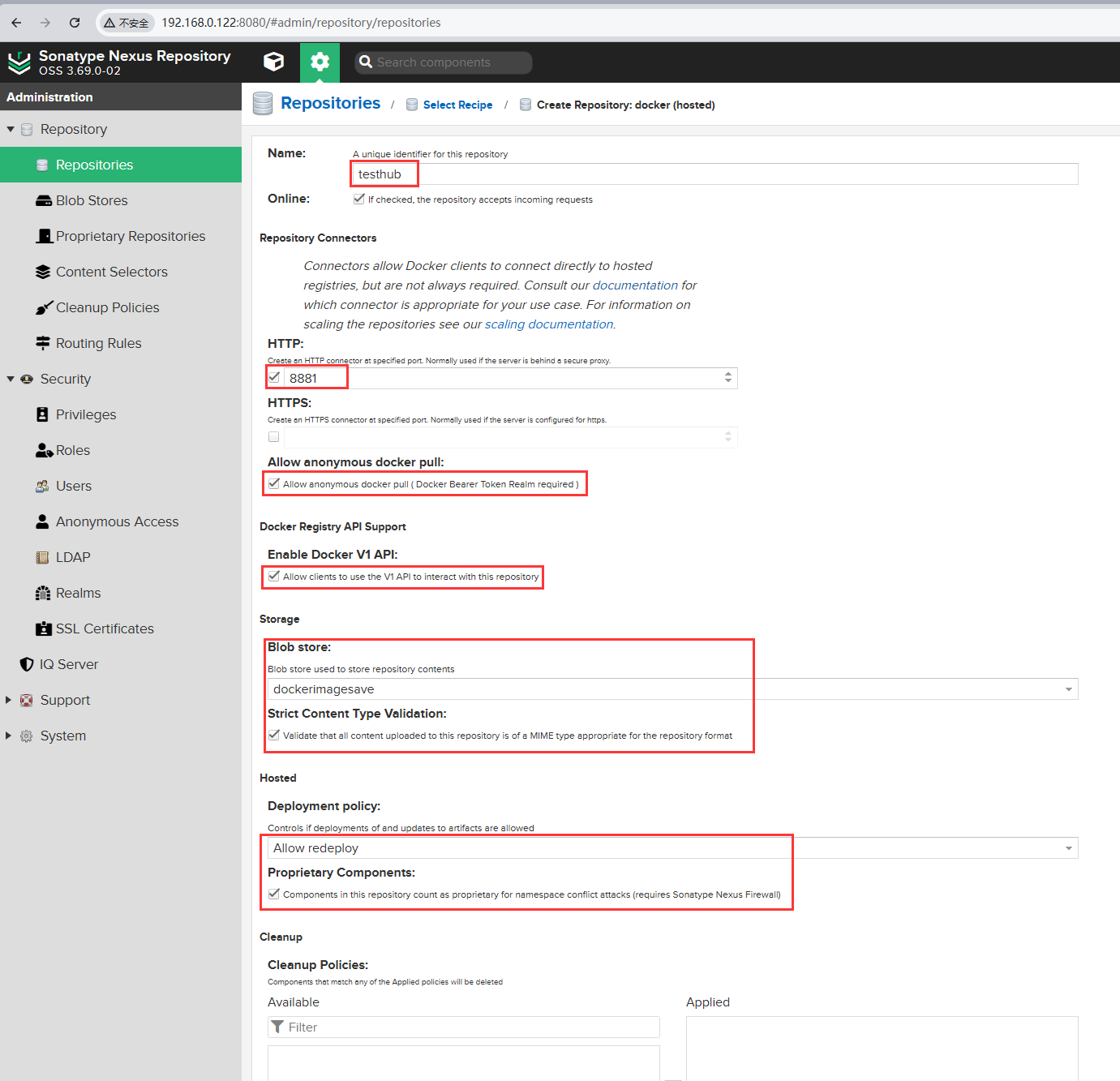This screenshot has height=1081, width=1120.
Task: Select Repositories in the sidebar
Action: coord(121,165)
